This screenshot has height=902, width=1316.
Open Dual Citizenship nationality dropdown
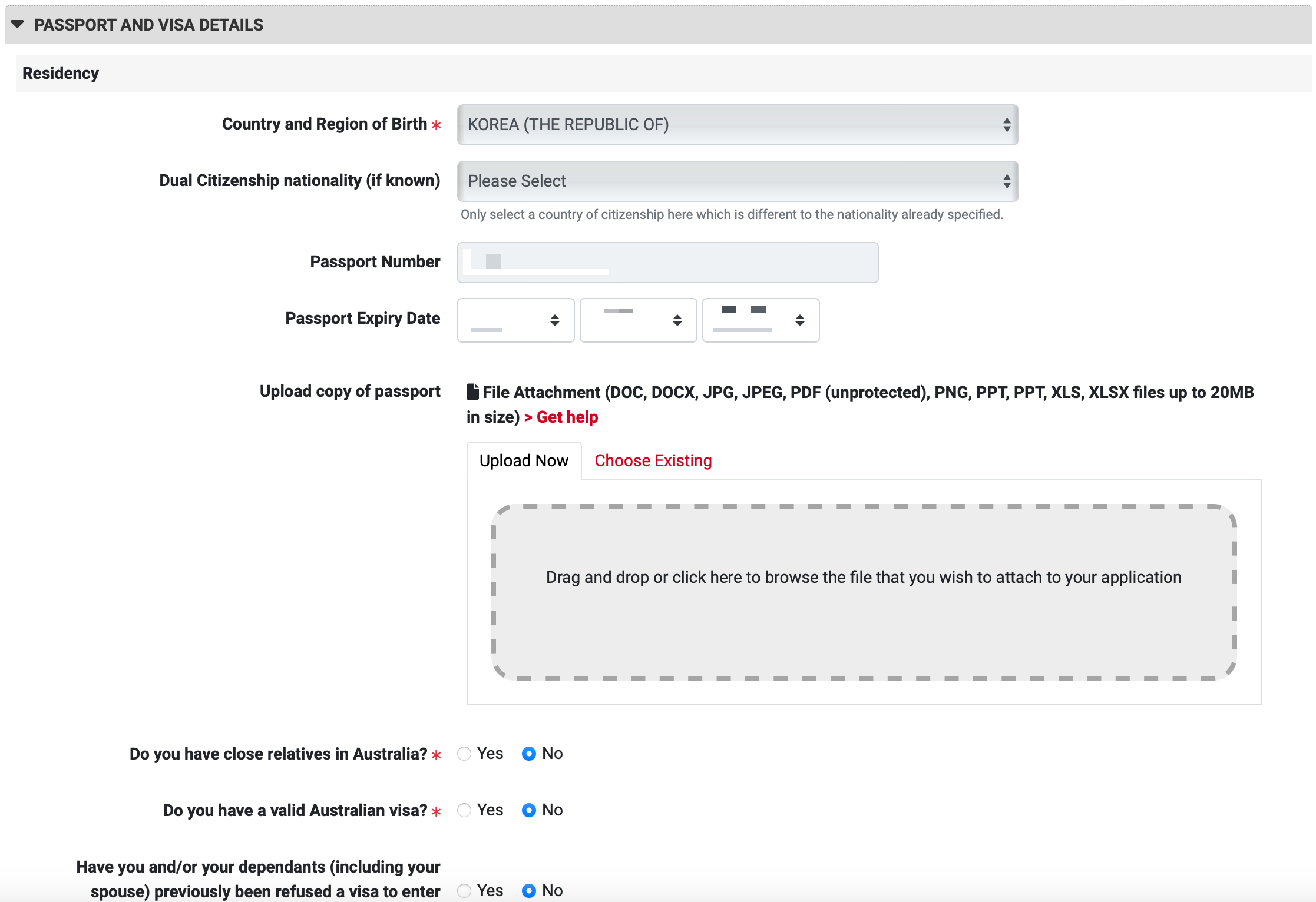click(x=738, y=181)
